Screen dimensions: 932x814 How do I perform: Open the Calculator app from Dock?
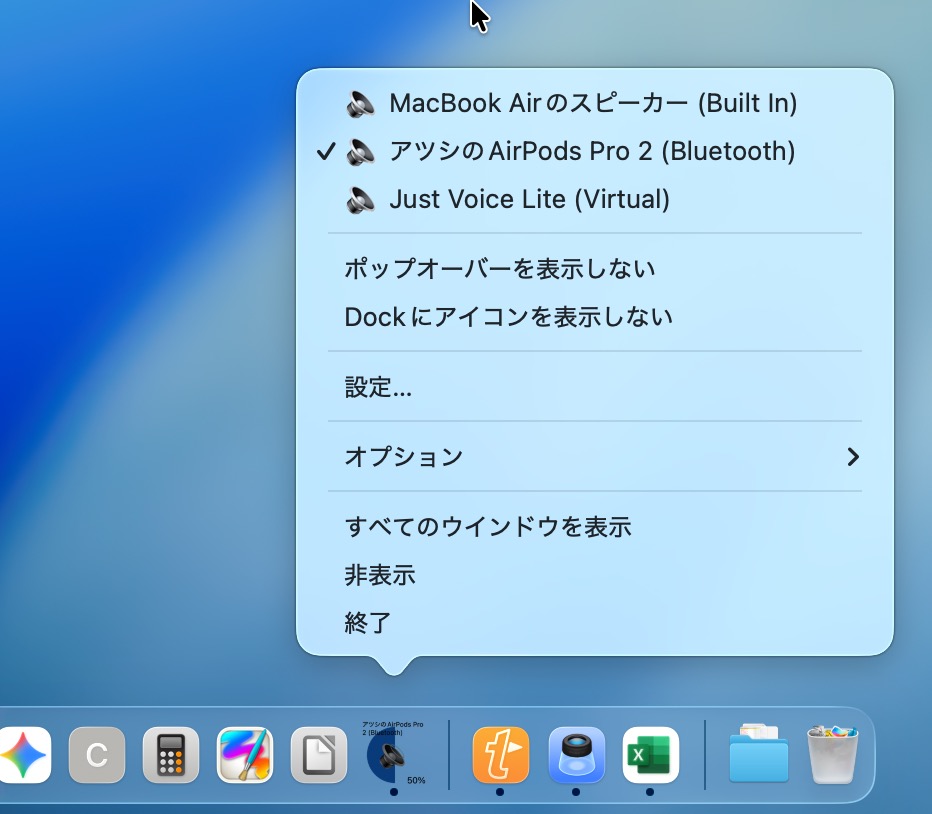[171, 755]
